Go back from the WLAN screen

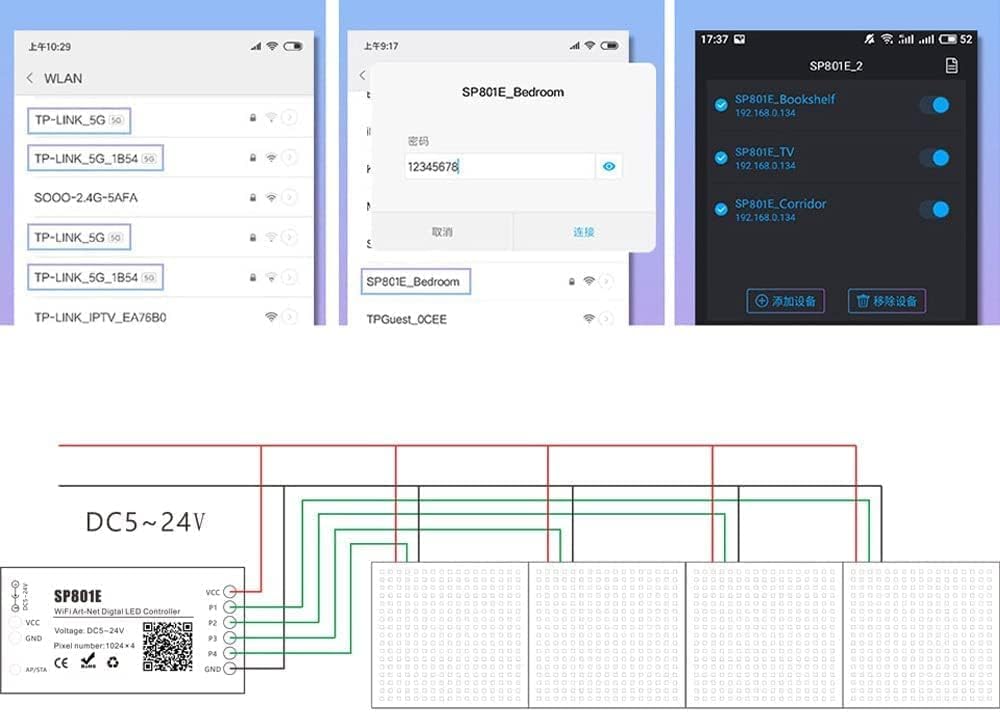pyautogui.click(x=30, y=78)
